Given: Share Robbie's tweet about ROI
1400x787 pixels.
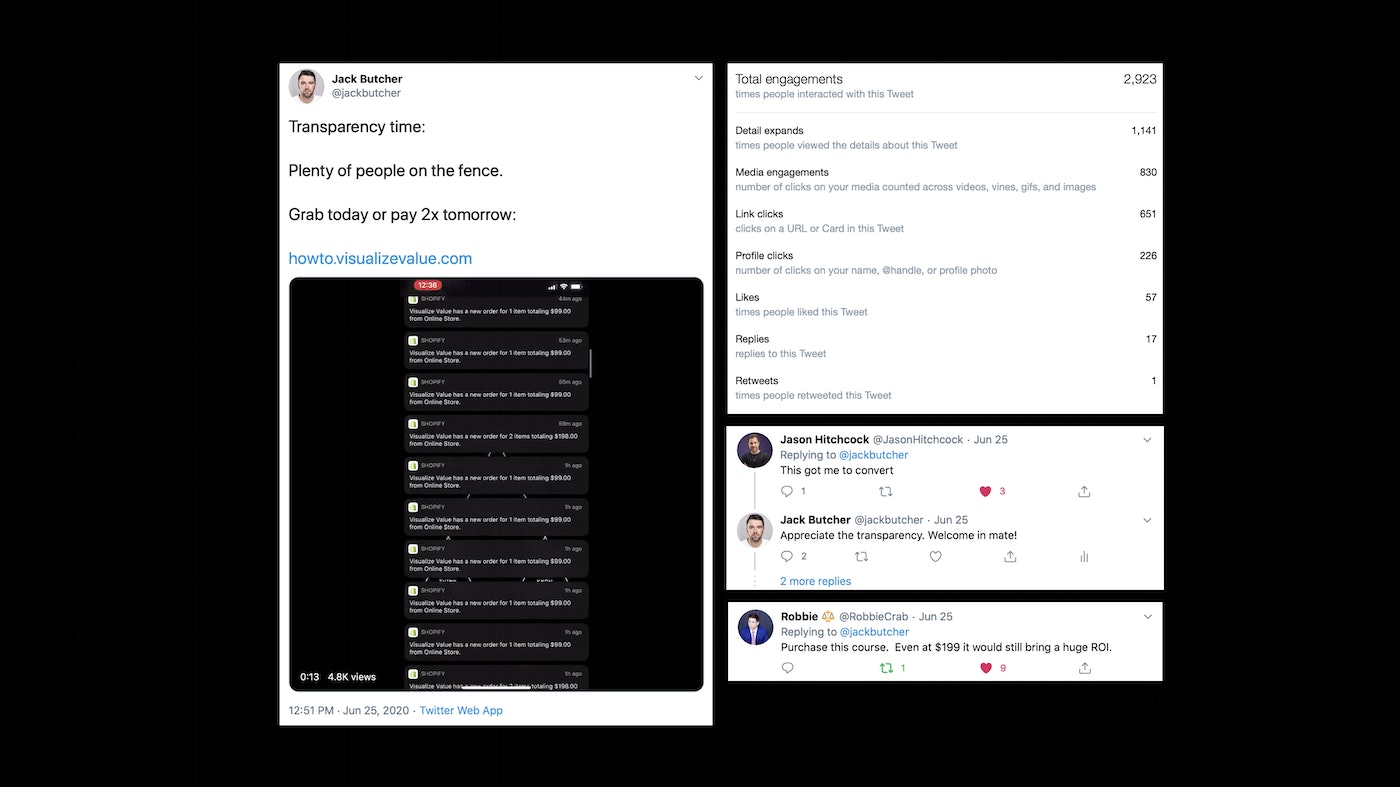Looking at the screenshot, I should click(x=1084, y=668).
